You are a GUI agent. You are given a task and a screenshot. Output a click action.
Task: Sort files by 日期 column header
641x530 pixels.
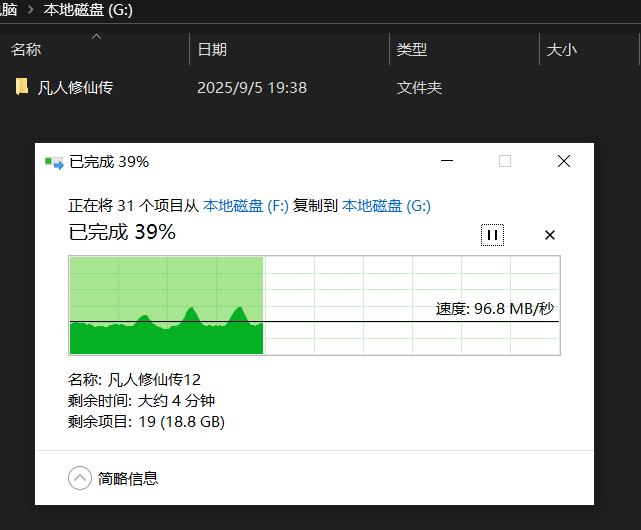212,49
